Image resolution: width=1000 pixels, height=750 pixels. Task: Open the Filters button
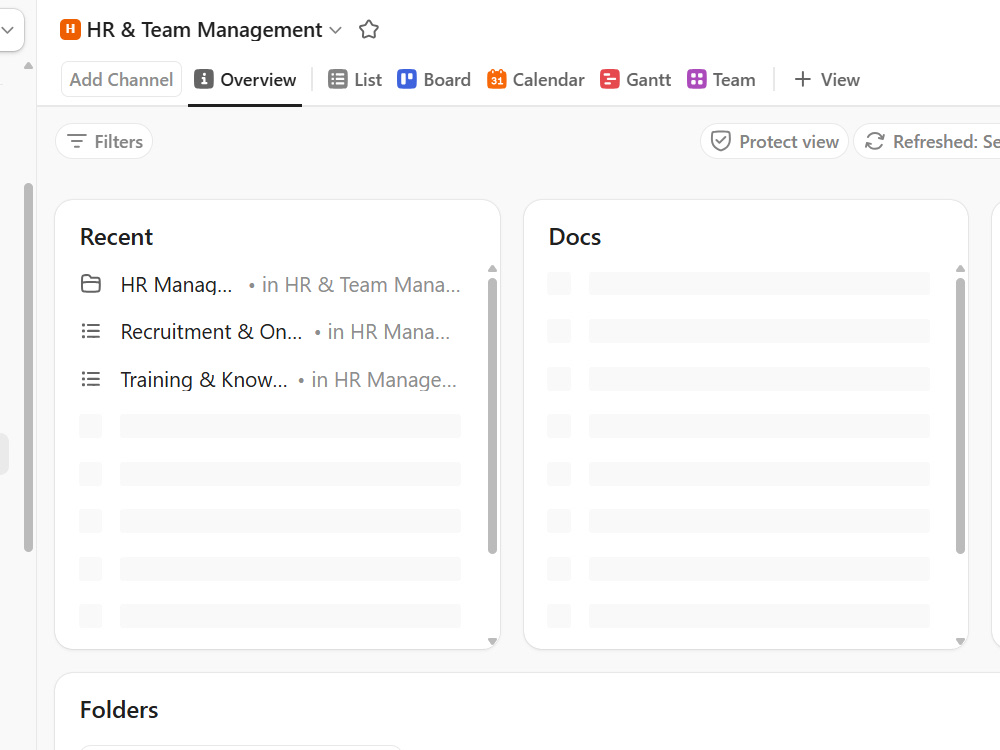pyautogui.click(x=105, y=142)
